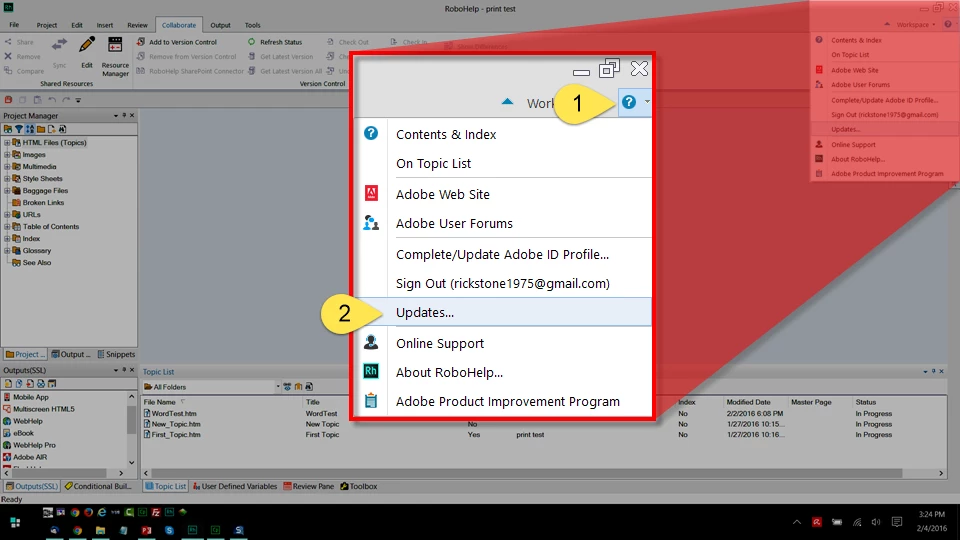
Task: Sort by the Modified Date column header
Action: (x=748, y=402)
